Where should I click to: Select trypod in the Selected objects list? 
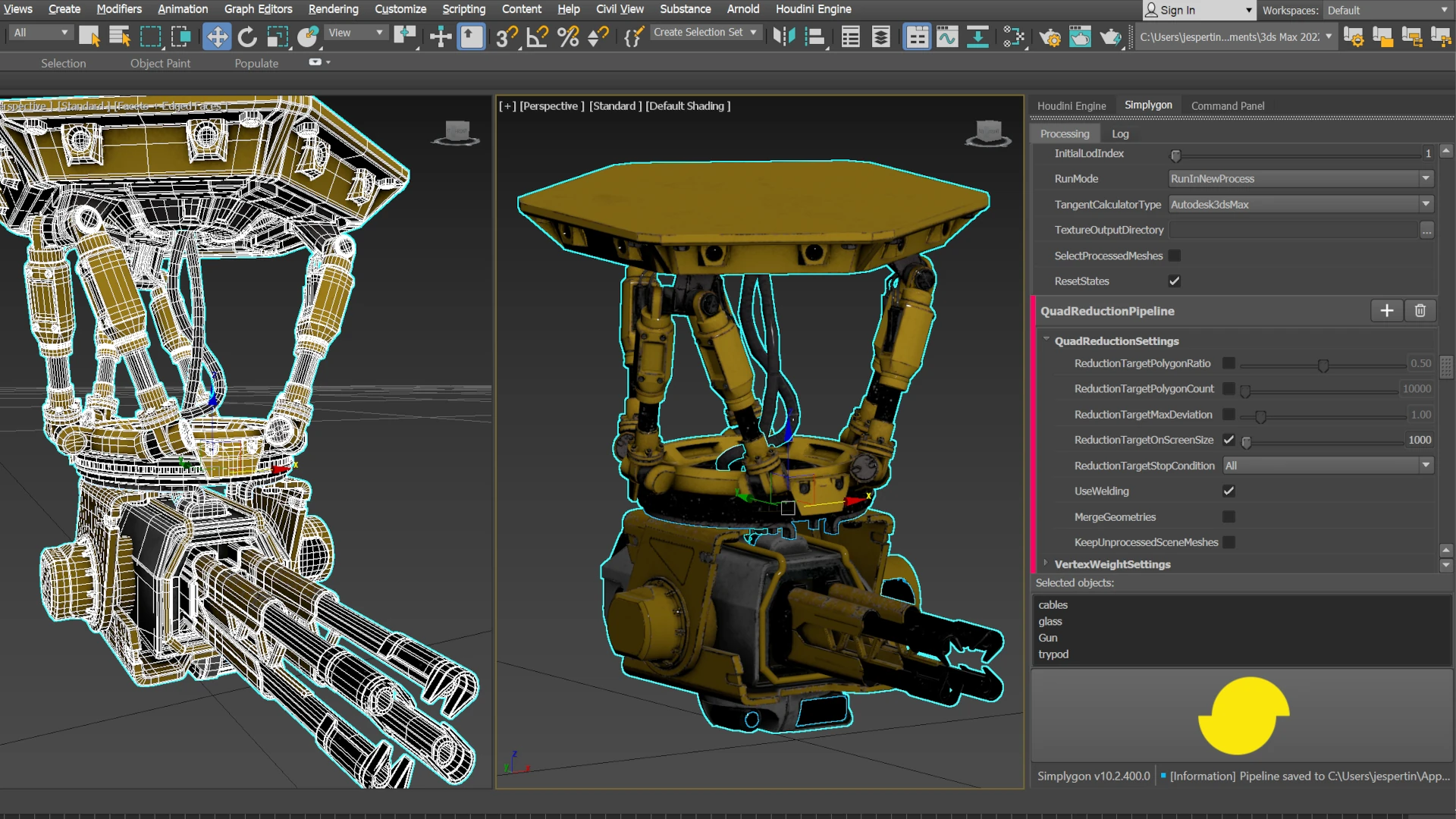pyautogui.click(x=1053, y=654)
